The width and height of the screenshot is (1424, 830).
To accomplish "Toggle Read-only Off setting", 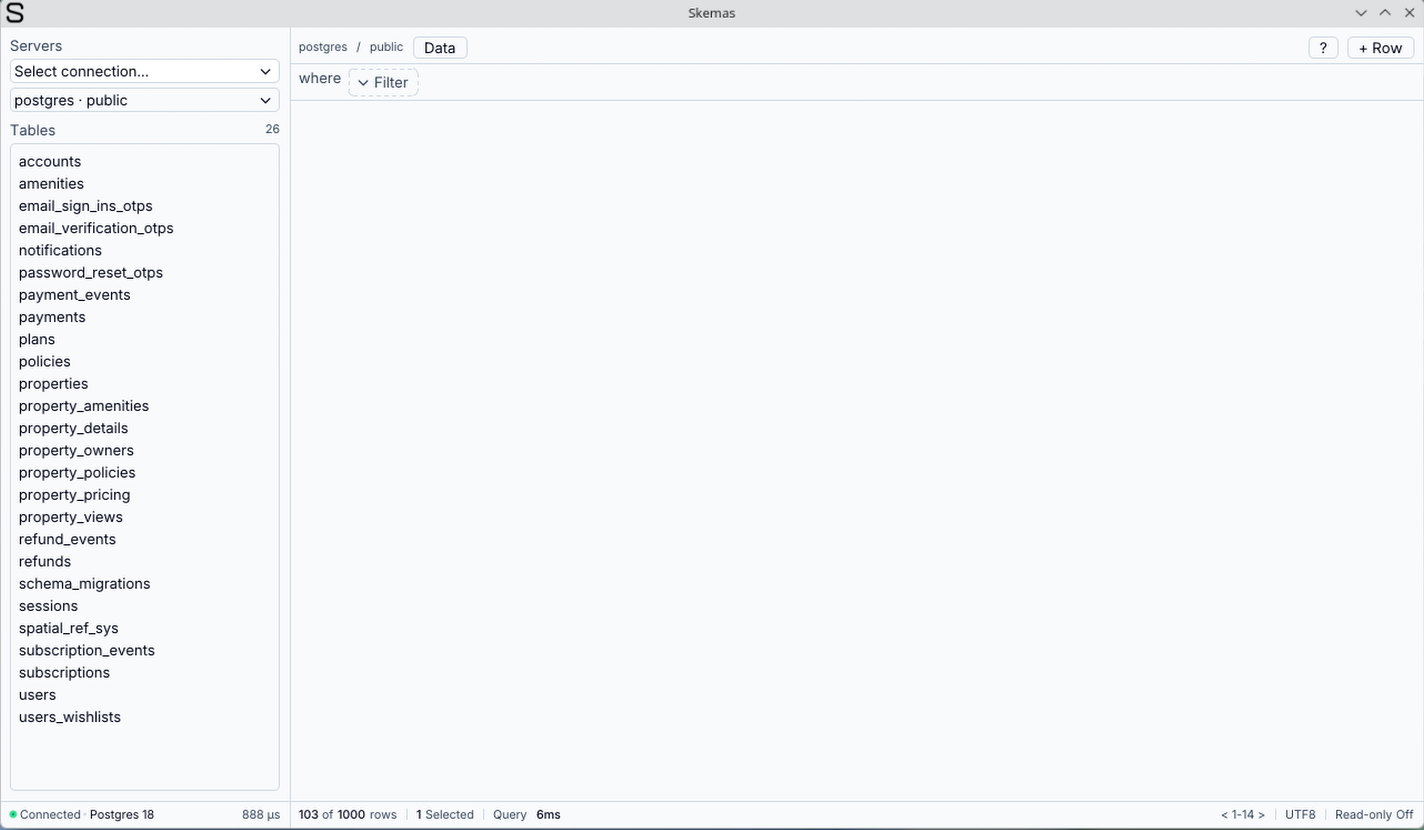I will tap(1374, 815).
